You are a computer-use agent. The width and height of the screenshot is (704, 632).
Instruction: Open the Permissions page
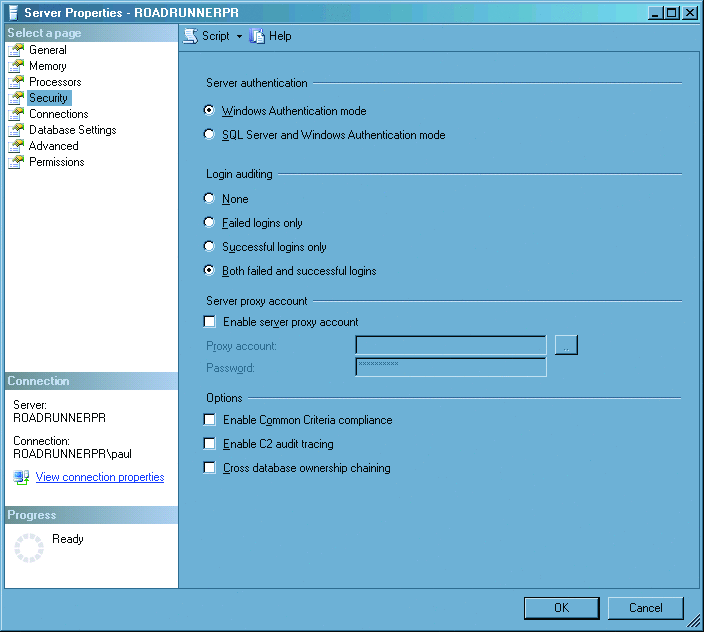pyautogui.click(x=57, y=162)
